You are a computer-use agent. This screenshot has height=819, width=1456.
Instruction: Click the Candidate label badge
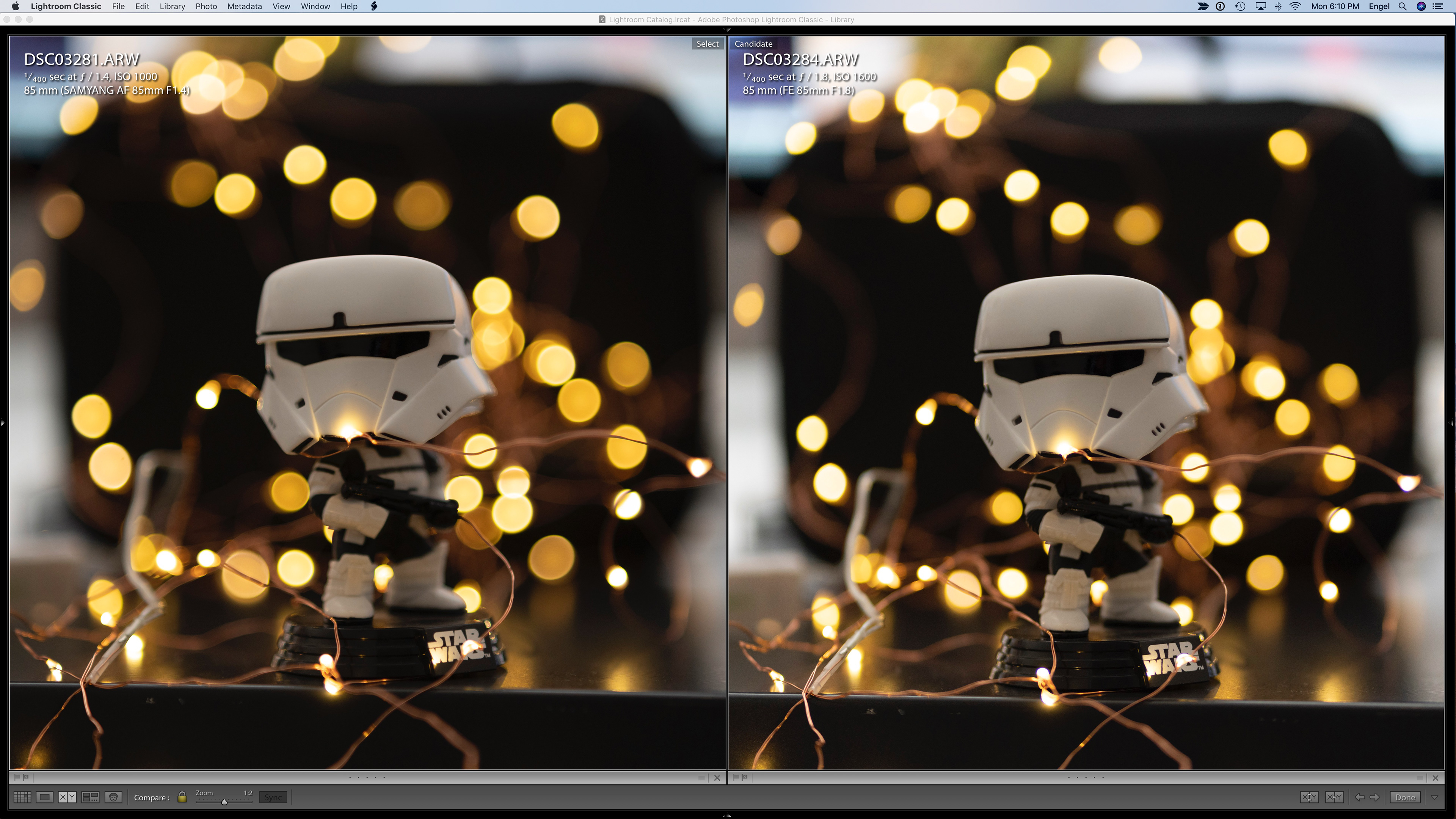click(753, 44)
